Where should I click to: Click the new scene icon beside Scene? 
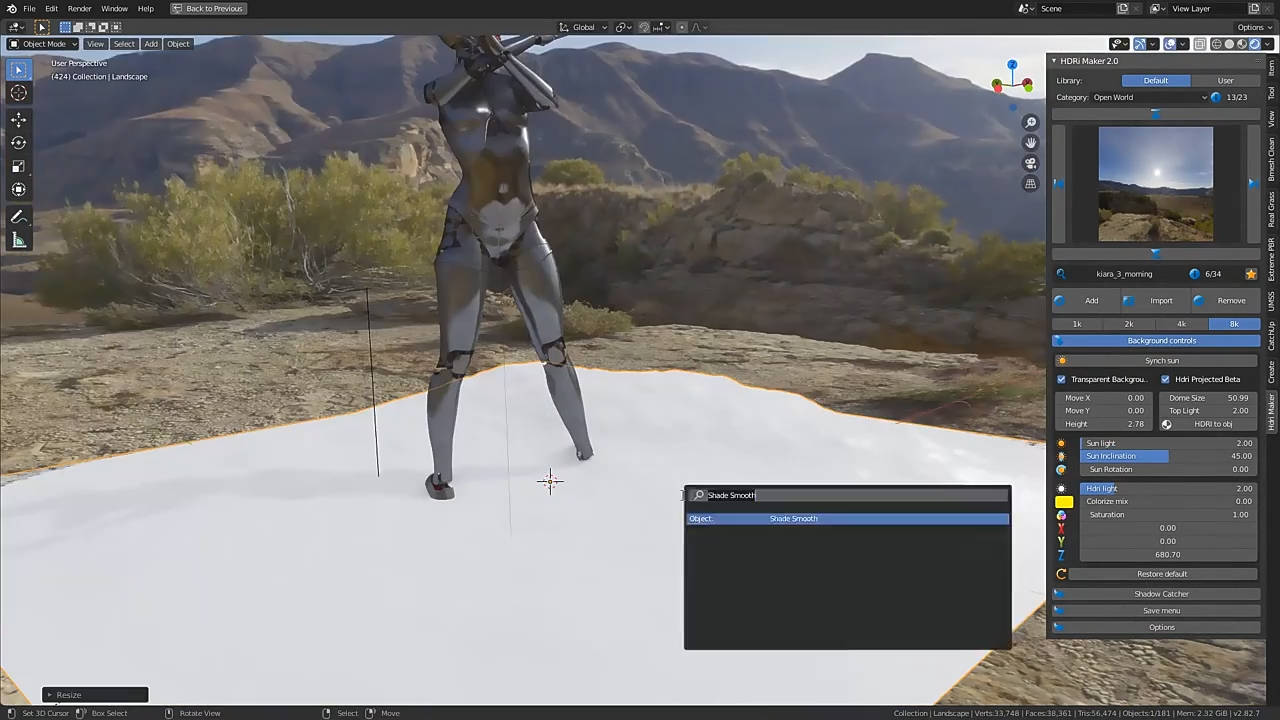(1123, 9)
